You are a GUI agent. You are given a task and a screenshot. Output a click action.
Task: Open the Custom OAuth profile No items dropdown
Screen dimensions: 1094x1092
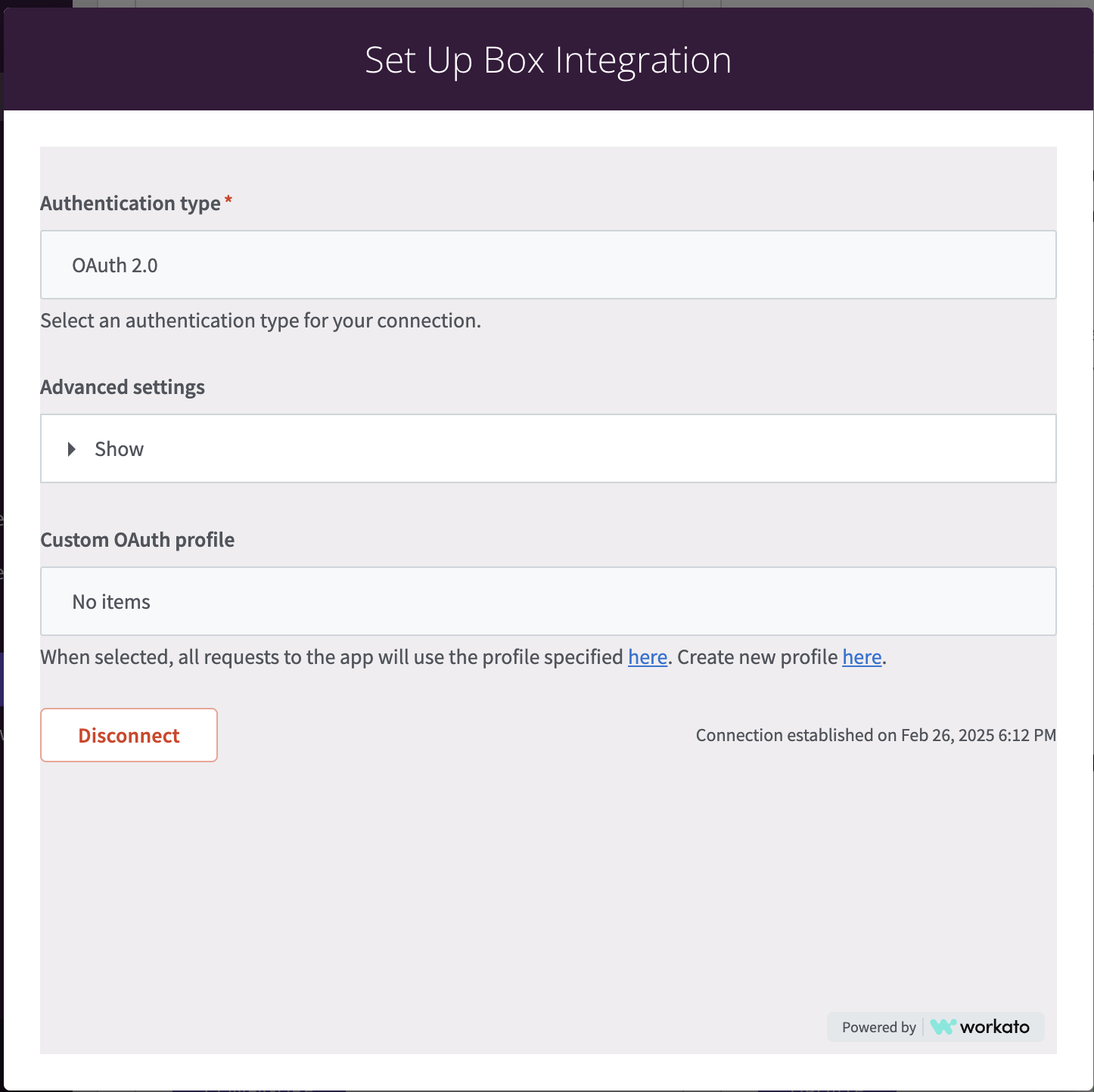[548, 601]
